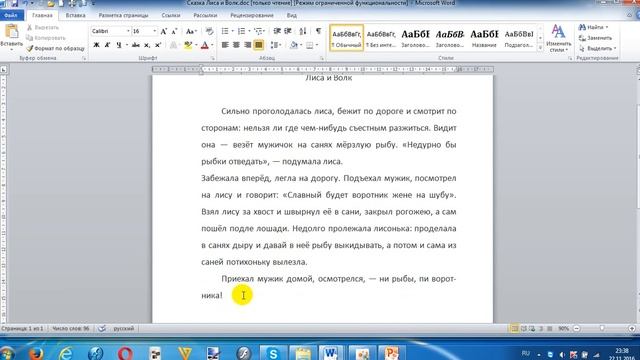Toggle Show paragraph marks (¶)
The width and height of the screenshot is (640, 360).
(318, 31)
